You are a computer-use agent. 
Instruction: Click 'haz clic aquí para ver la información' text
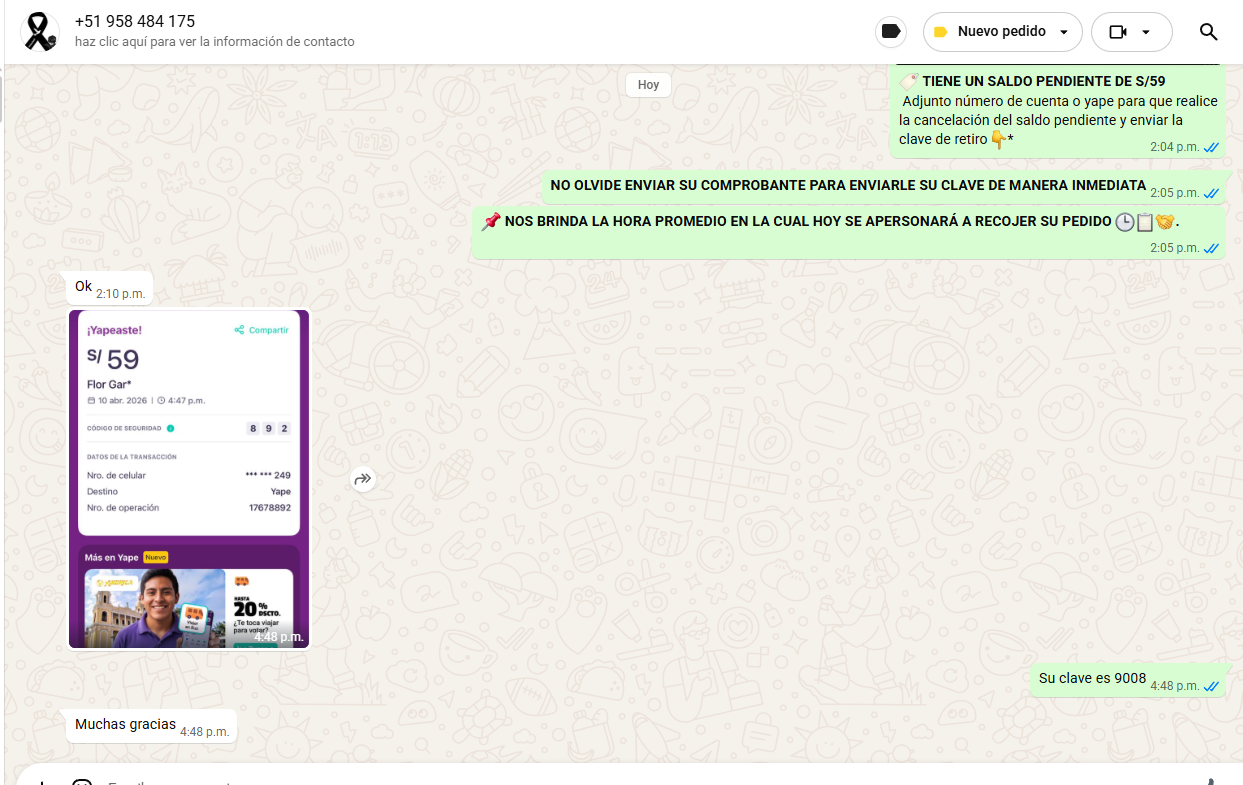[x=214, y=42]
